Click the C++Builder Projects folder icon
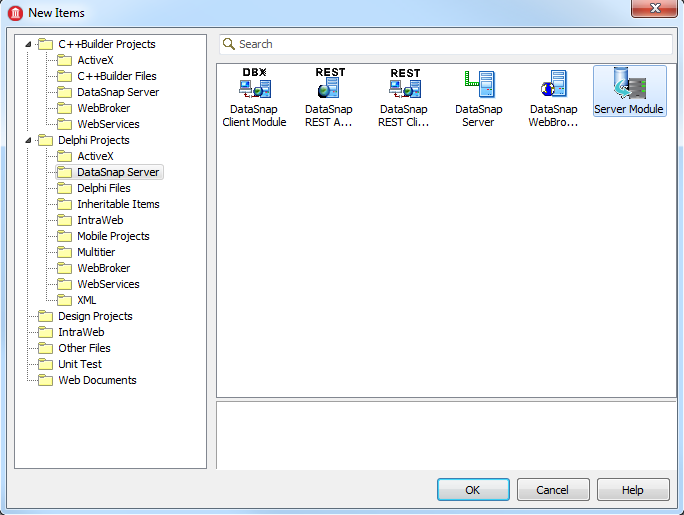Image resolution: width=684 pixels, height=515 pixels. [x=45, y=44]
